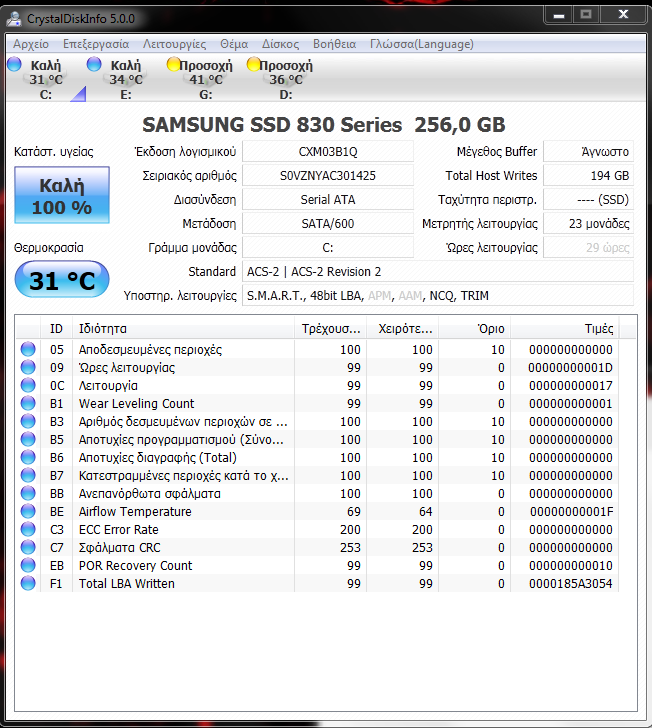The image size is (652, 728).
Task: Click the raw value 0000185A3054
Action: (570, 584)
